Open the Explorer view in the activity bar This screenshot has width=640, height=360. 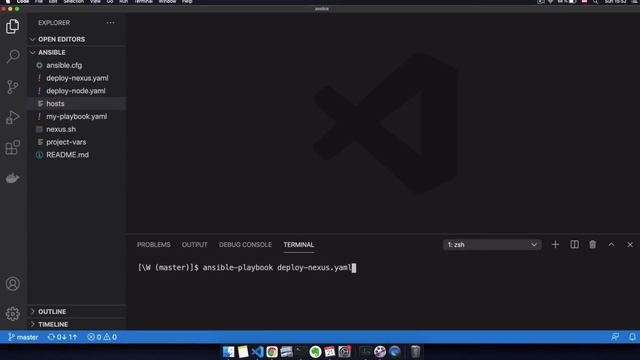[13, 27]
